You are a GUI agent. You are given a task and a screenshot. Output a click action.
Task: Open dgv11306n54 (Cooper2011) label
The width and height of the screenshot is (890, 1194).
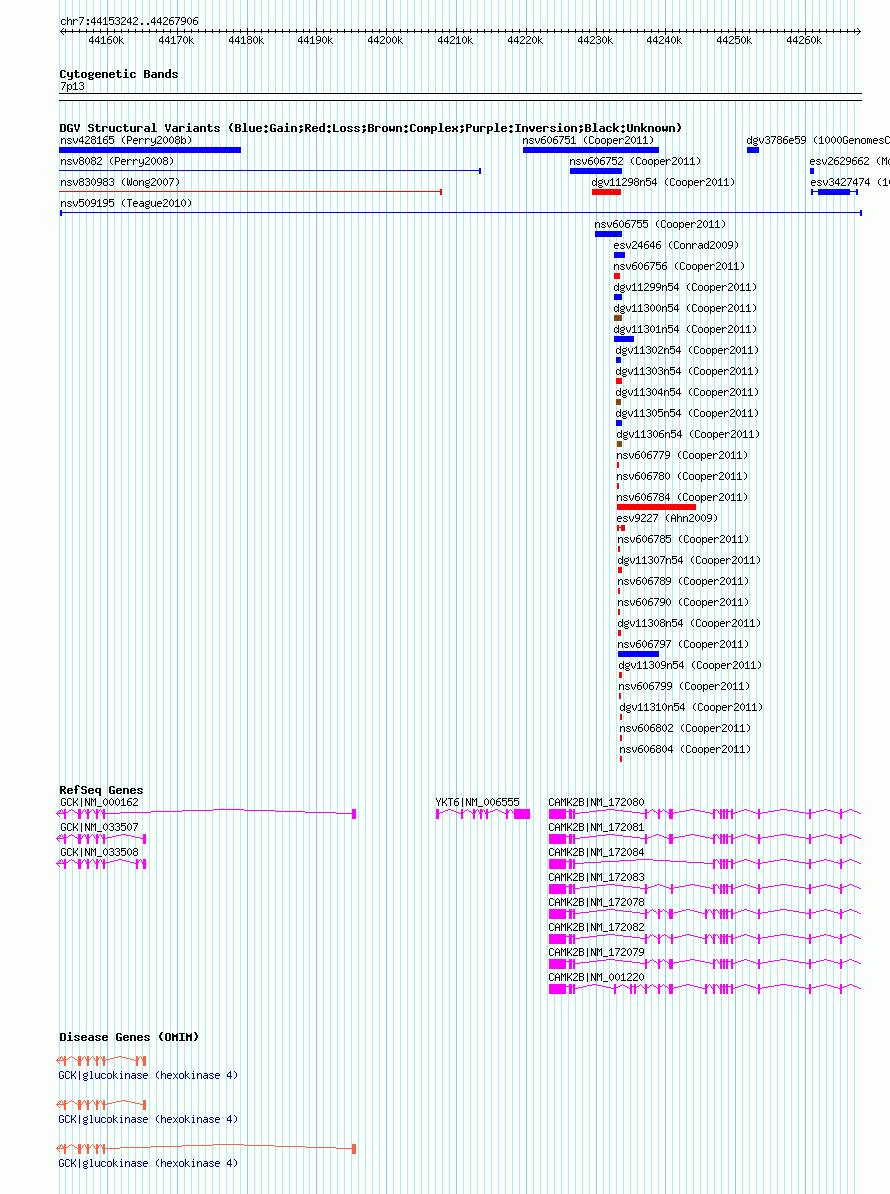click(x=688, y=435)
